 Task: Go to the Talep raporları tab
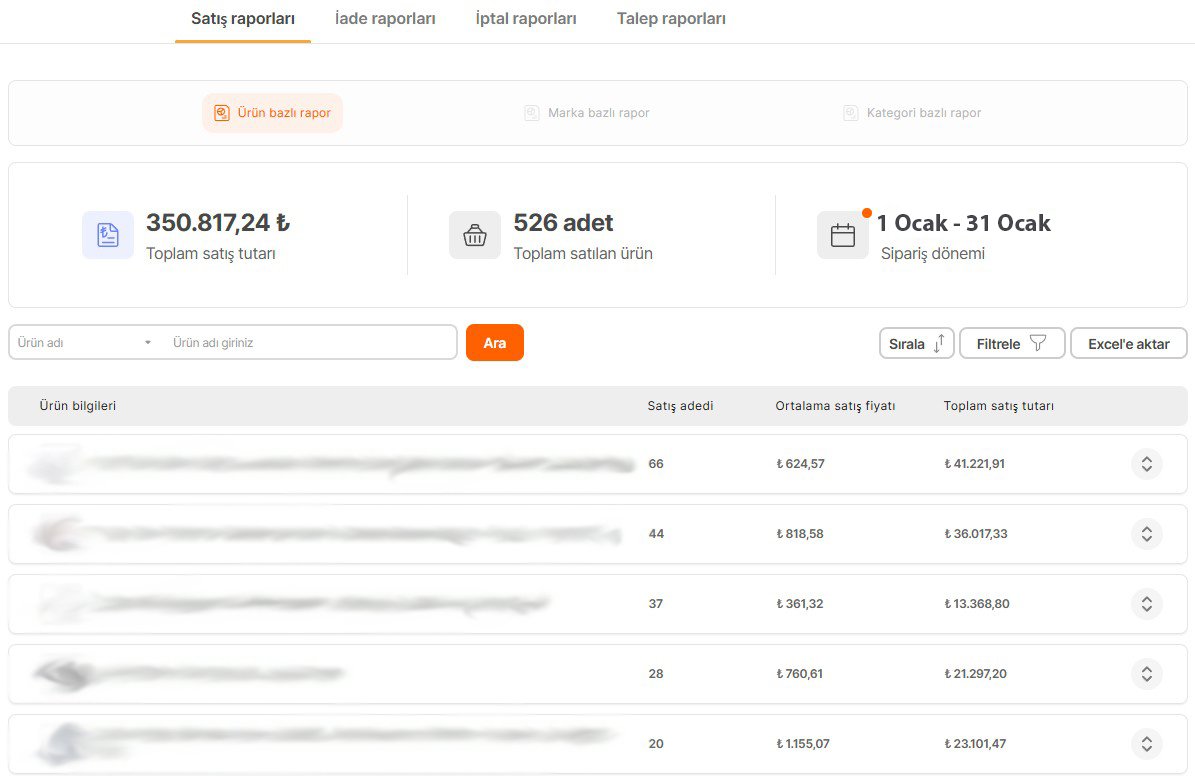(671, 19)
